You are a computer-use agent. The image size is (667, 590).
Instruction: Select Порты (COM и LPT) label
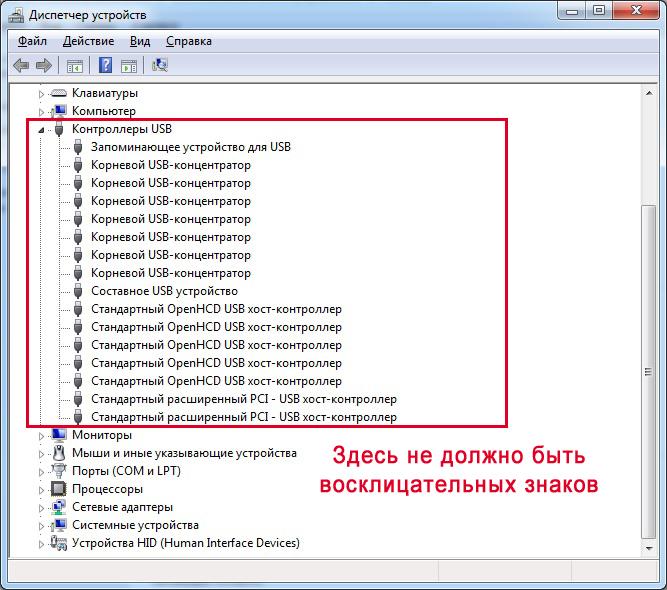tap(127, 471)
